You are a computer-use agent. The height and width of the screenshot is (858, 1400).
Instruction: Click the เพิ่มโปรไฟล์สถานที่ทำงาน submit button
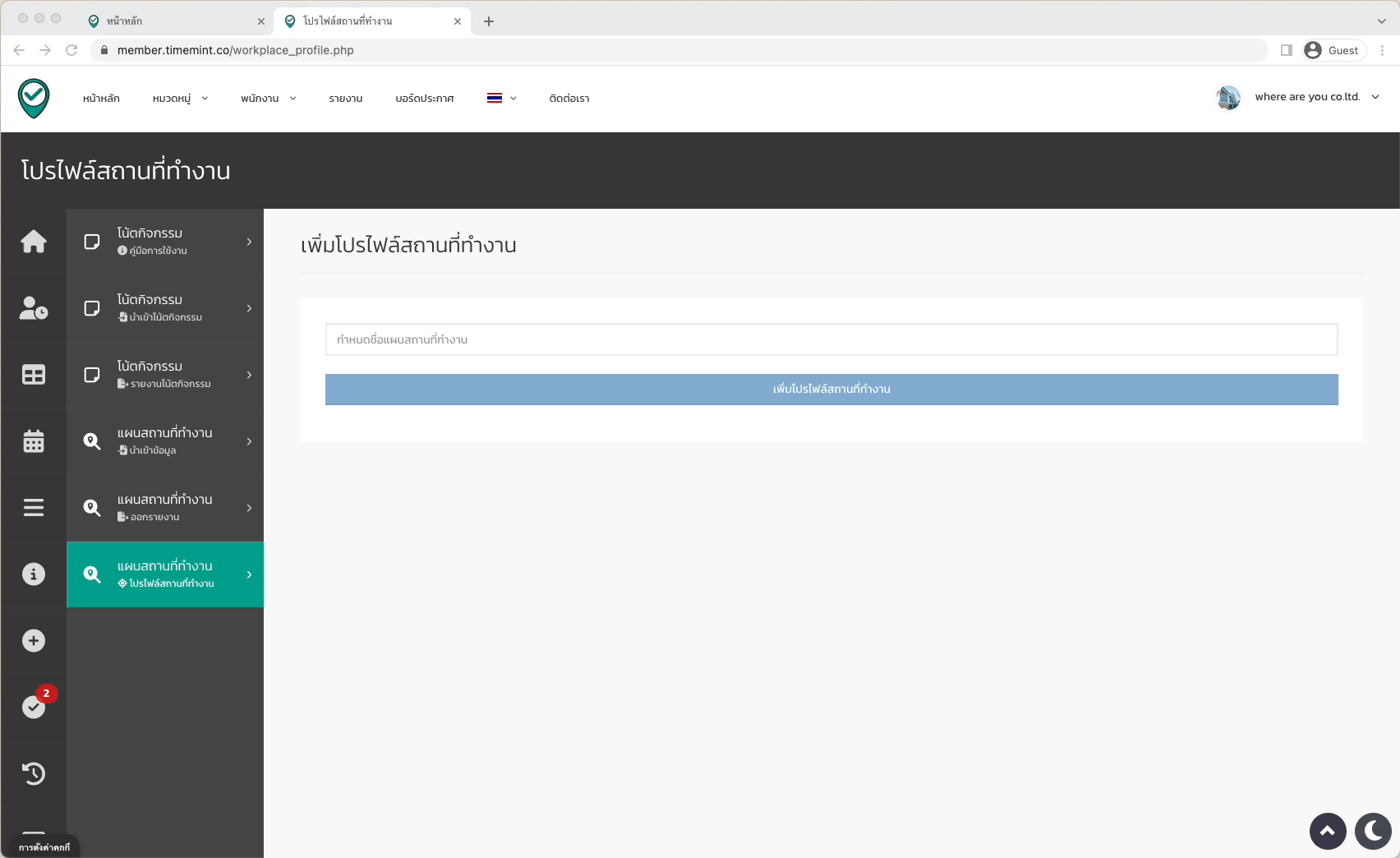point(831,390)
